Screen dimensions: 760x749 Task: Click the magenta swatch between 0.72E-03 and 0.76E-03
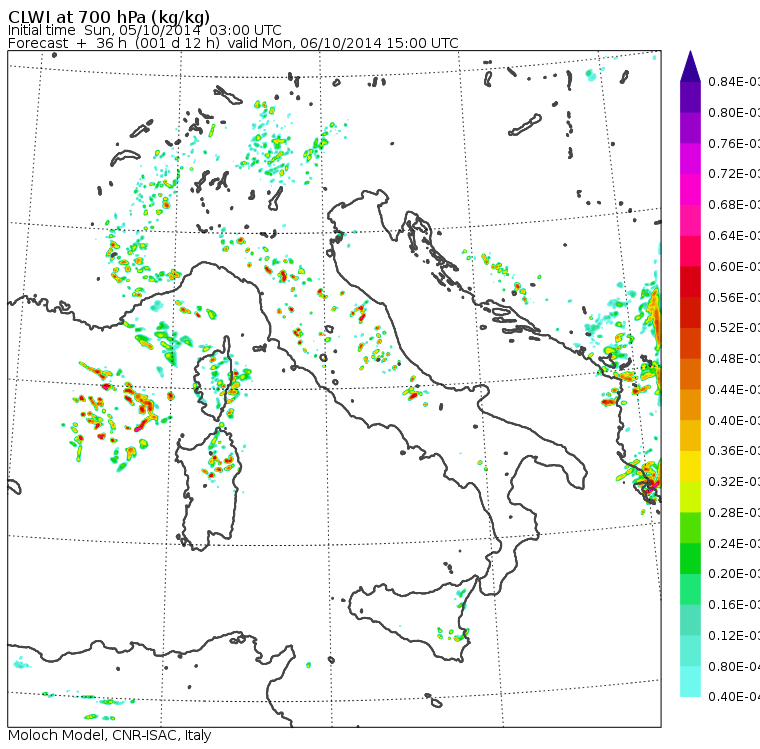(690, 159)
